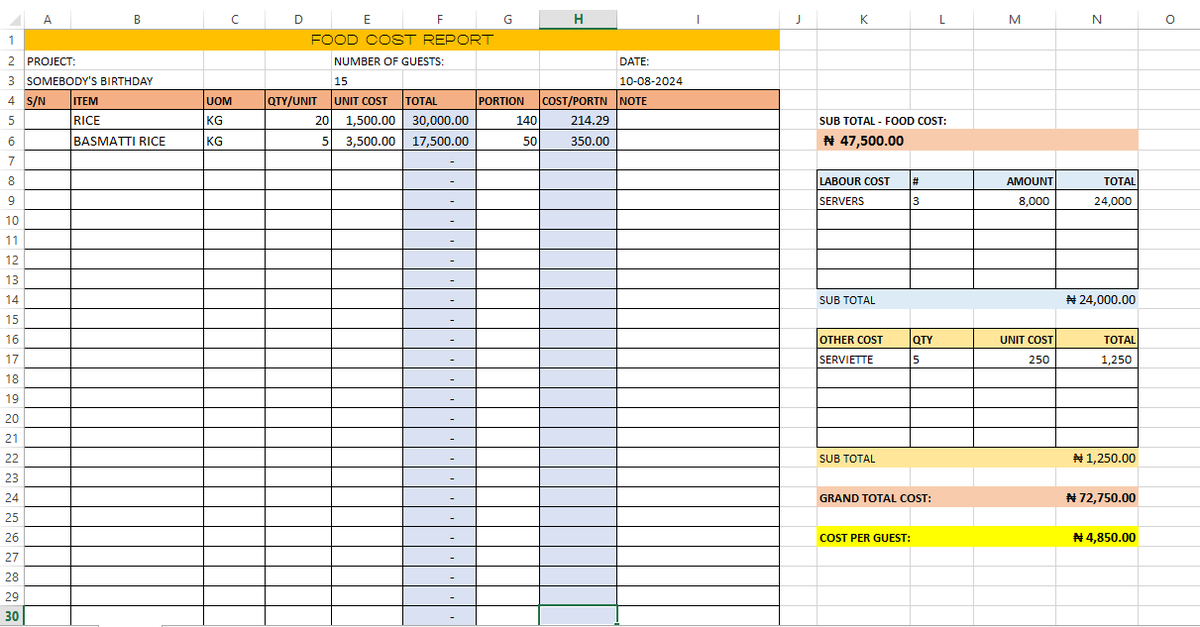Select the quantity cell showing 20

298,120
